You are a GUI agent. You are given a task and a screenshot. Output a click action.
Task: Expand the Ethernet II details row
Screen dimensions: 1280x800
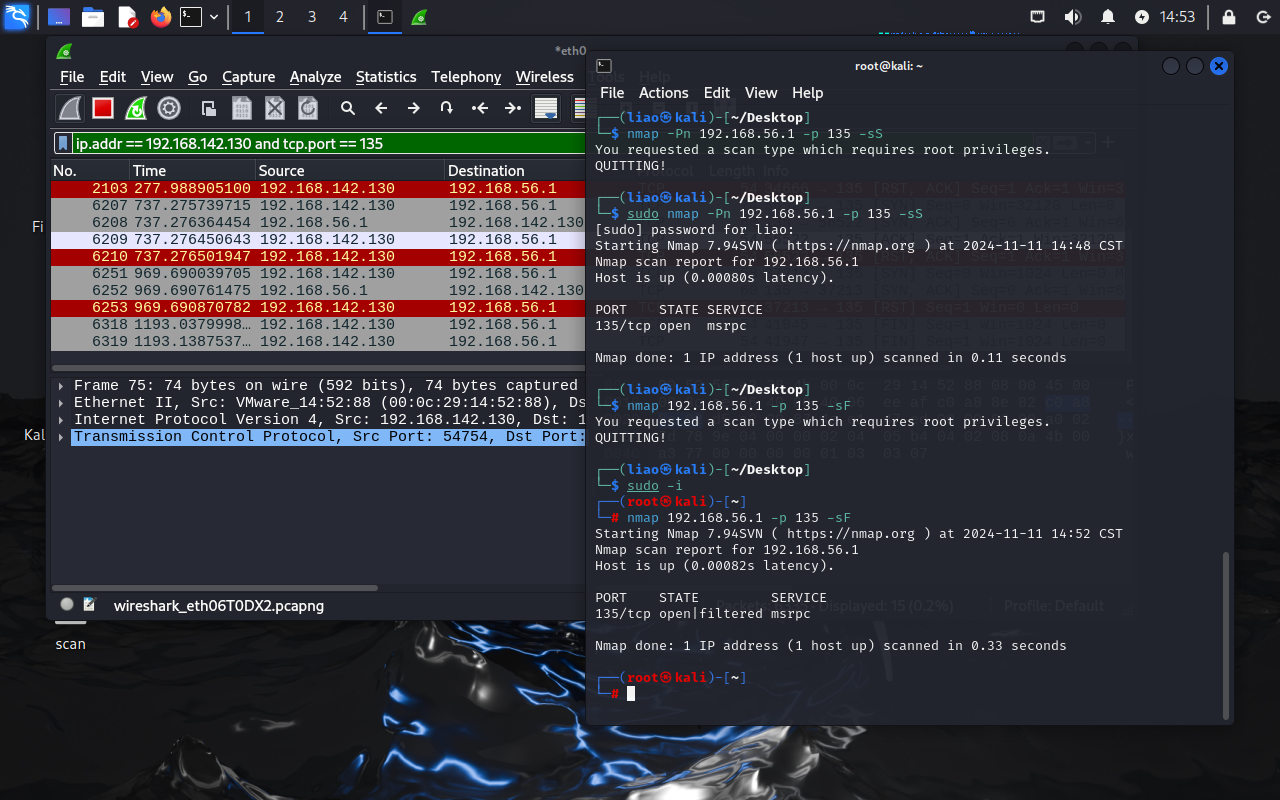[x=61, y=402]
